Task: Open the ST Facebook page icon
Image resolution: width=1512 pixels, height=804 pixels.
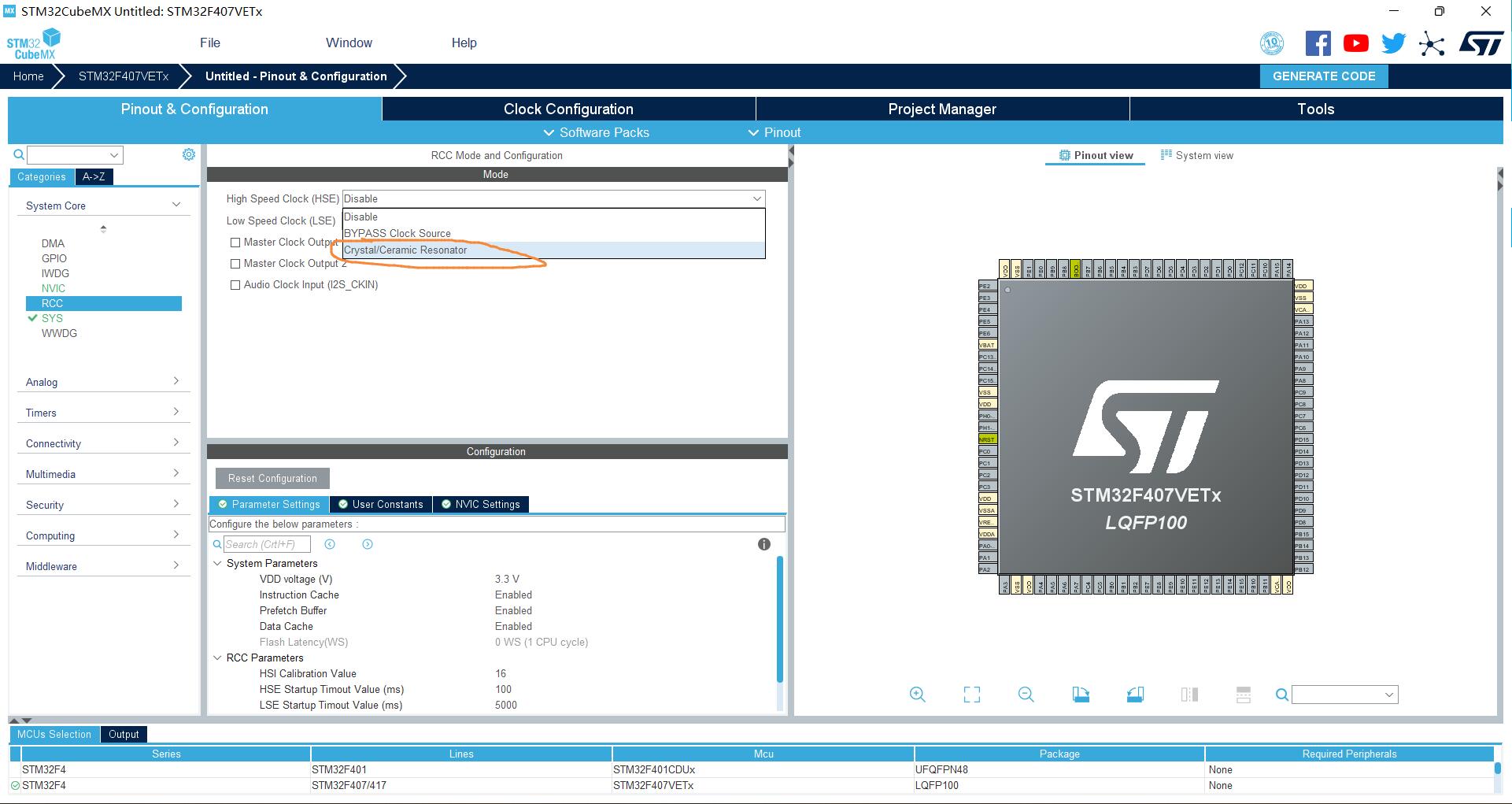Action: tap(1318, 43)
